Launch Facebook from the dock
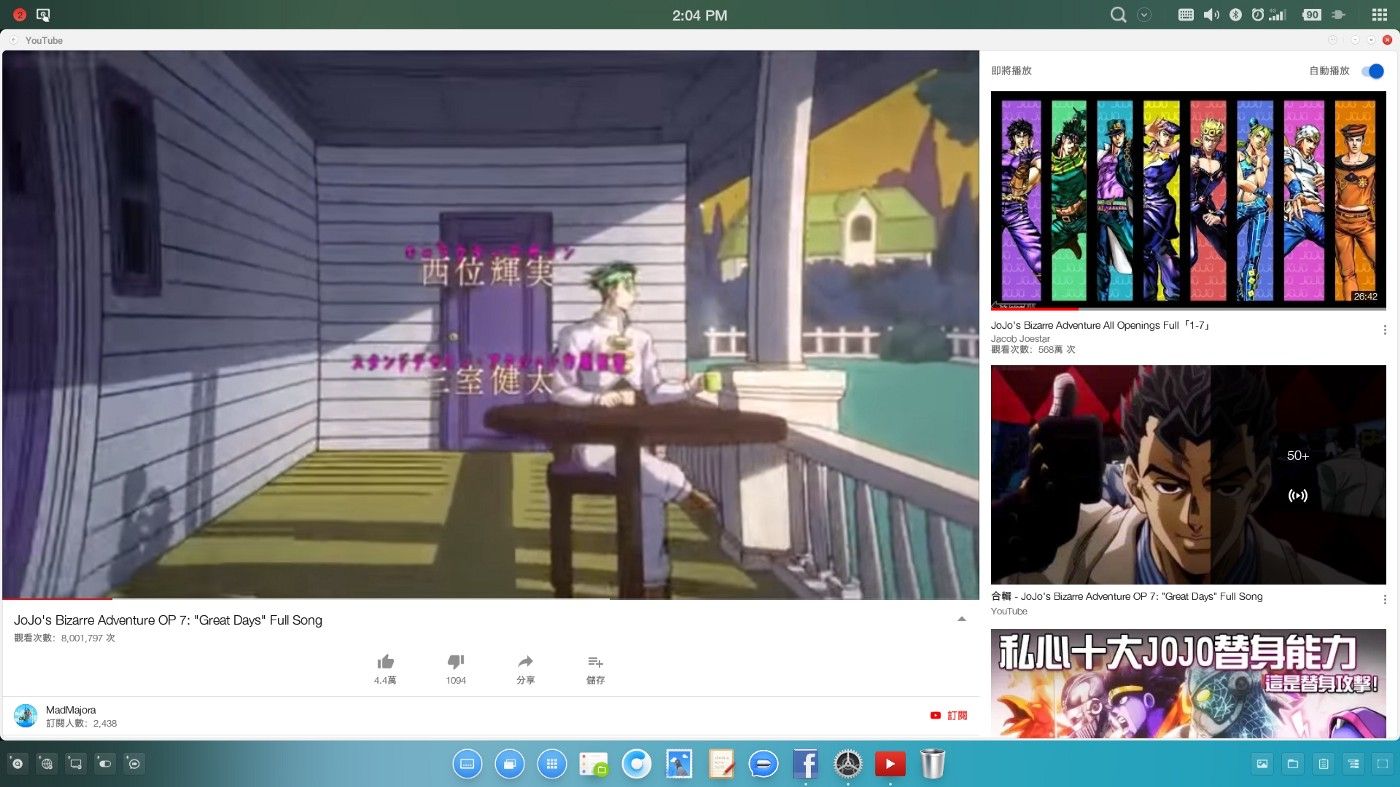 coord(805,764)
